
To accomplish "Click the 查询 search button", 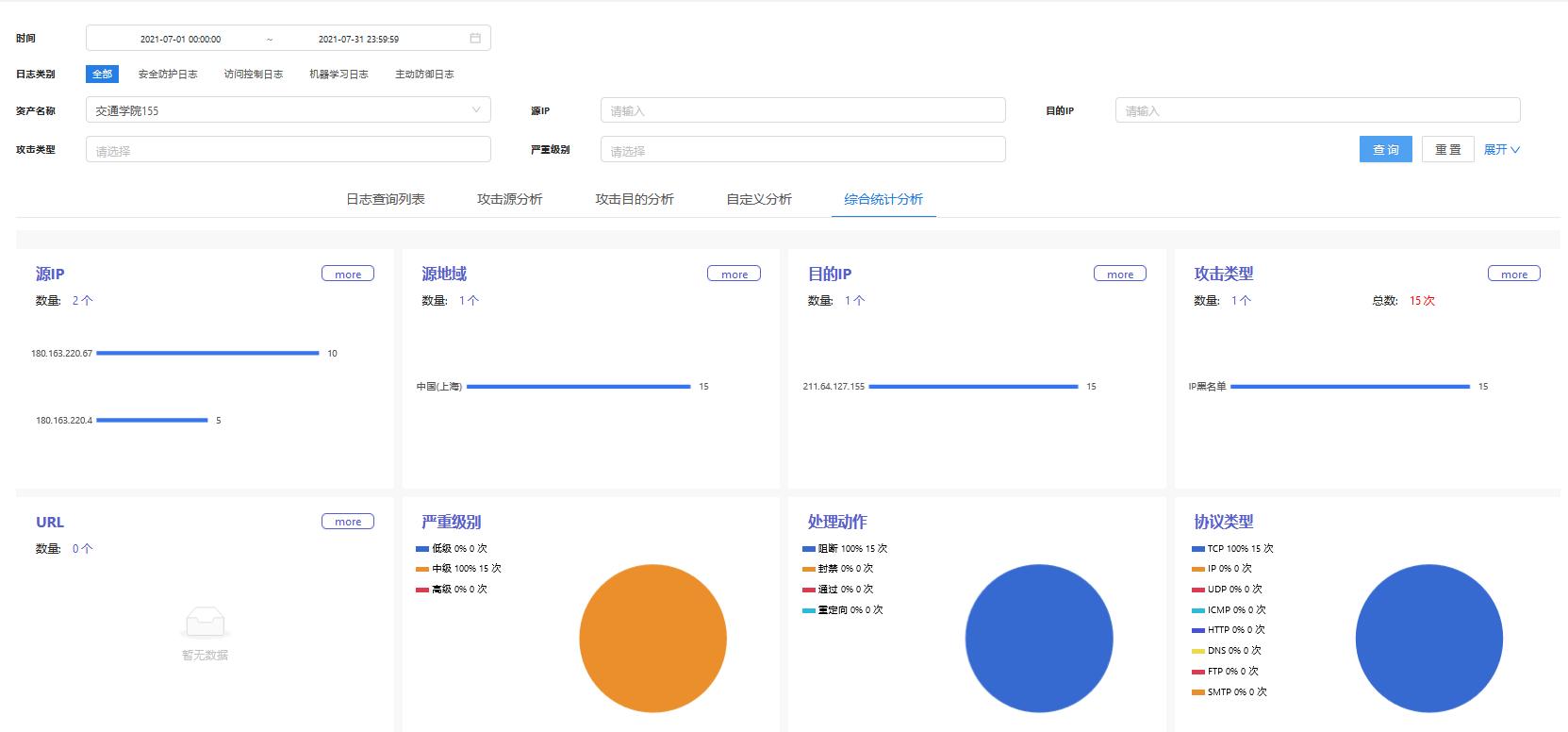I will click(x=1386, y=149).
